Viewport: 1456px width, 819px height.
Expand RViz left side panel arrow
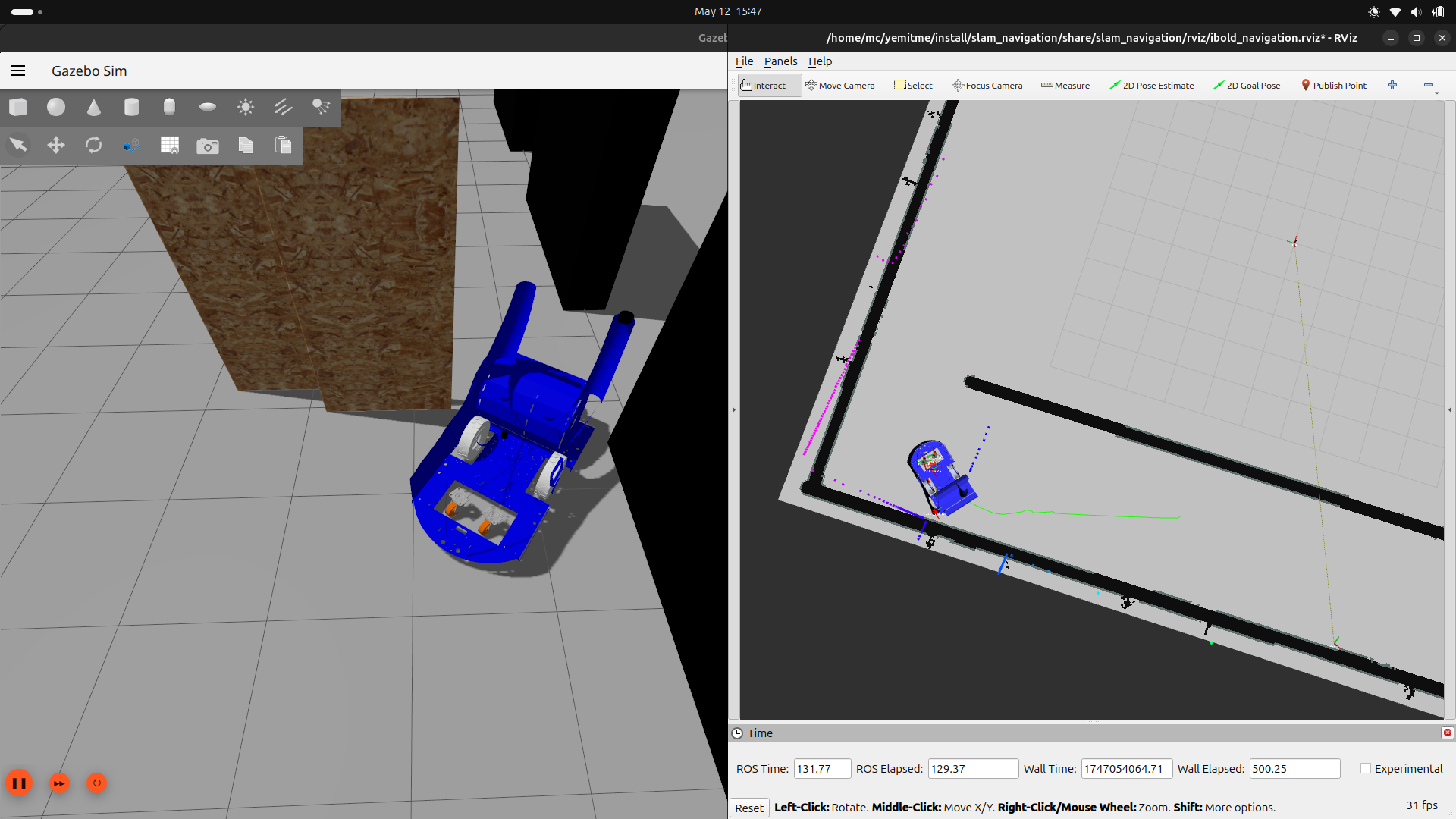pos(733,409)
